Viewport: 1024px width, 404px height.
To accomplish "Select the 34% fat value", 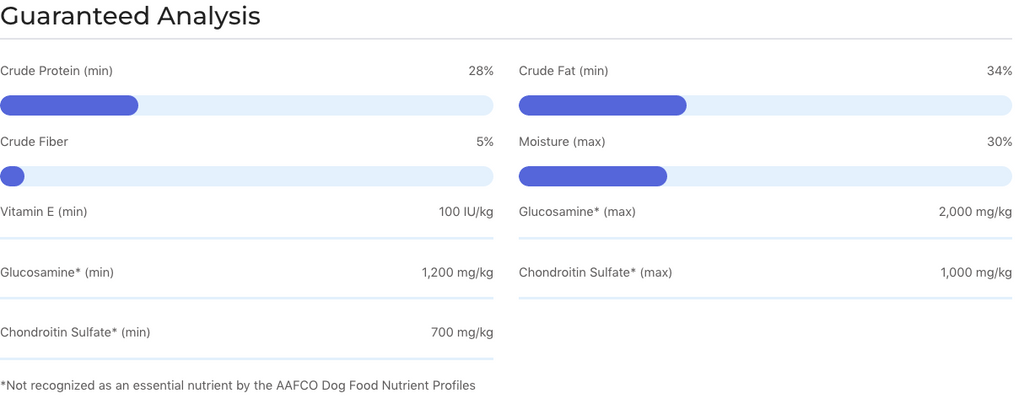I will [x=999, y=71].
